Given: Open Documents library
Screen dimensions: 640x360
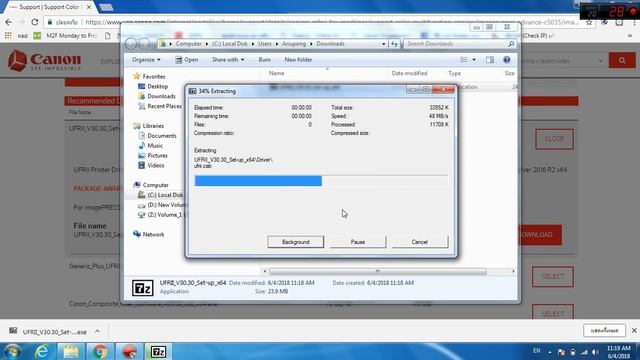Looking at the screenshot, I should pos(158,136).
